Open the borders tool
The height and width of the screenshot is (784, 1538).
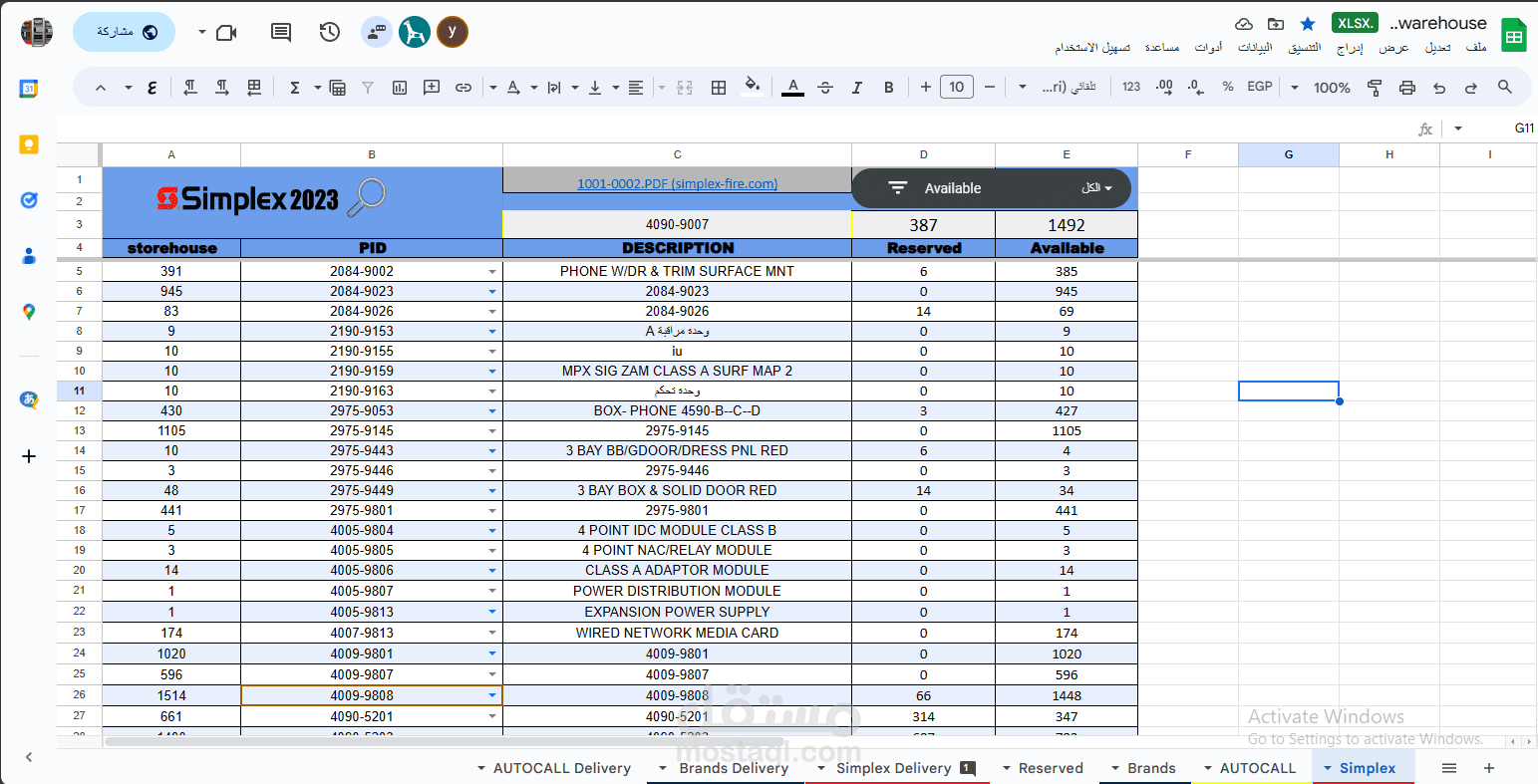pos(719,88)
